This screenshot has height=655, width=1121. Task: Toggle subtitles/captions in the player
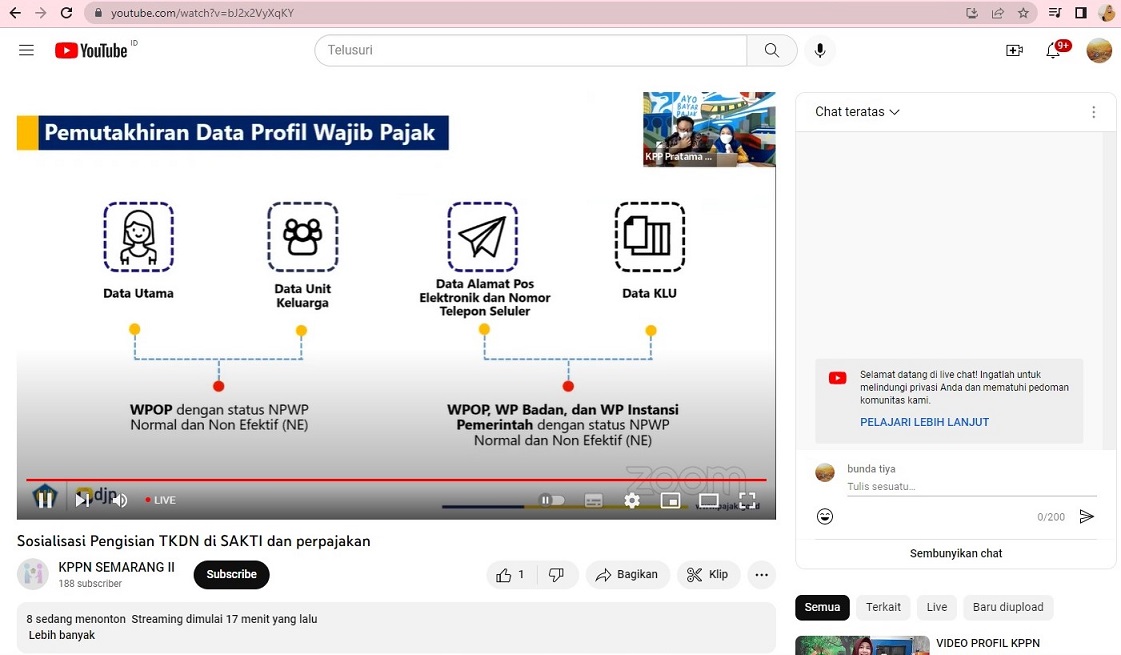[593, 500]
